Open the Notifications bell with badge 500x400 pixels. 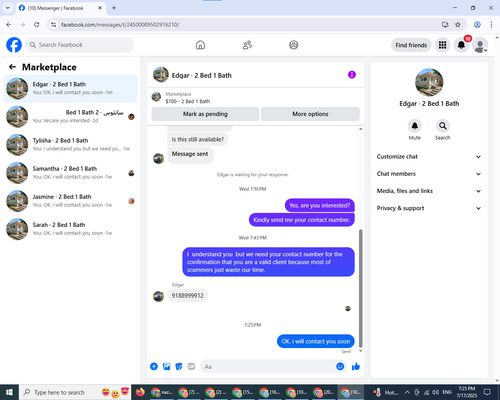tap(461, 45)
